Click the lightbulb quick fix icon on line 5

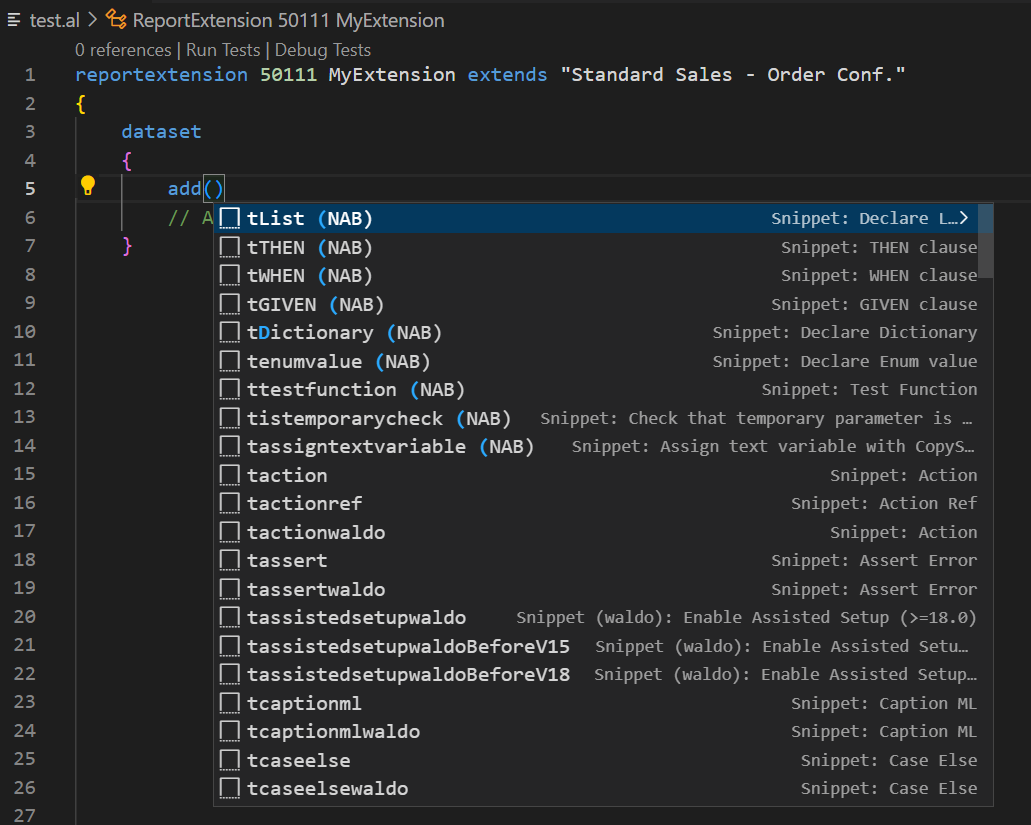coord(88,187)
